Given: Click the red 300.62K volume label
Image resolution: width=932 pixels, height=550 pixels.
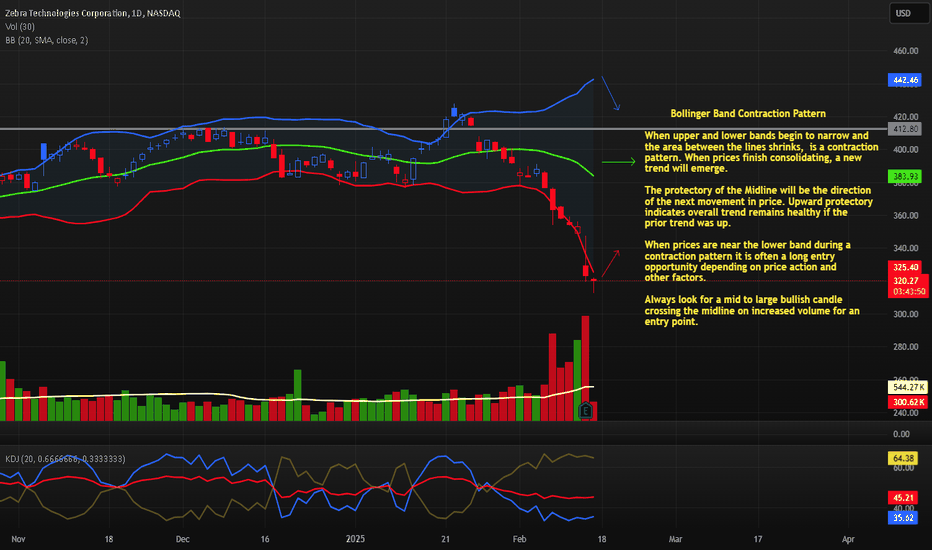Looking at the screenshot, I should click(x=908, y=402).
